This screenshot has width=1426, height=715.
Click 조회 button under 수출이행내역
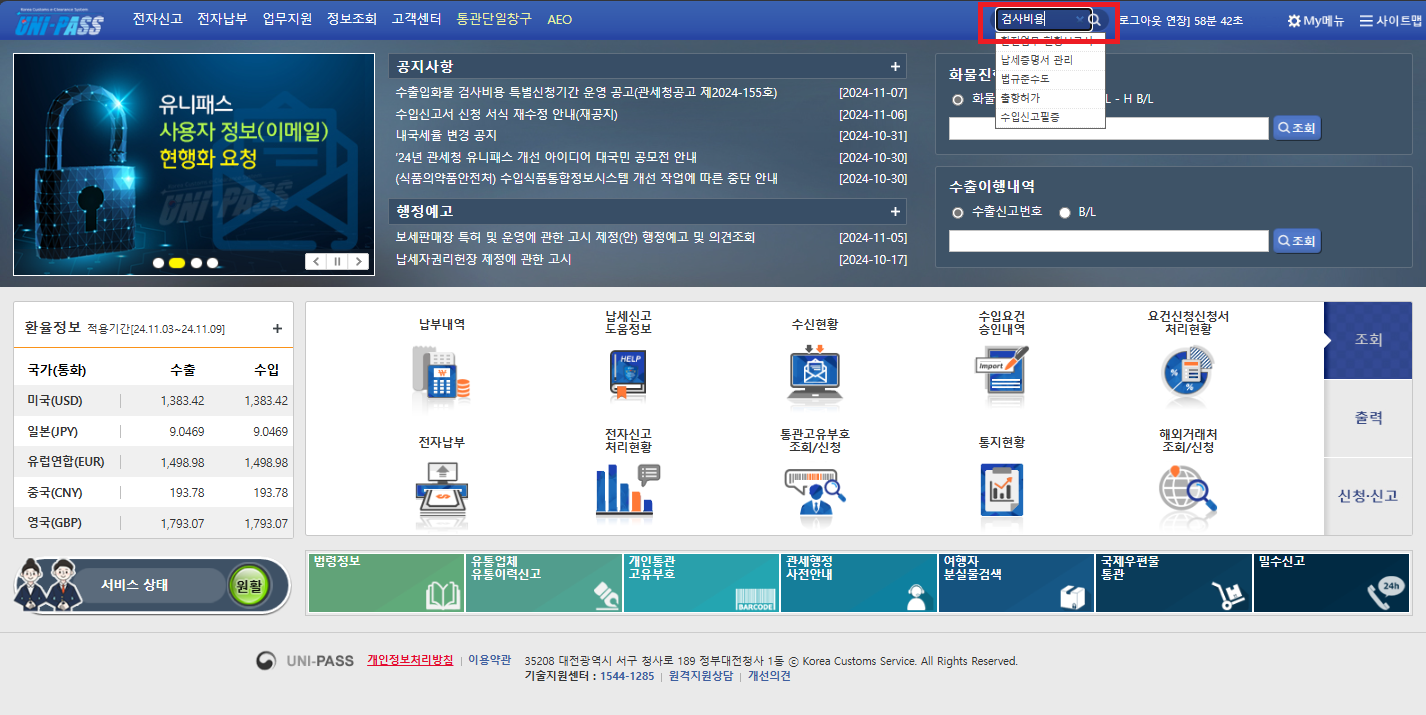1296,241
